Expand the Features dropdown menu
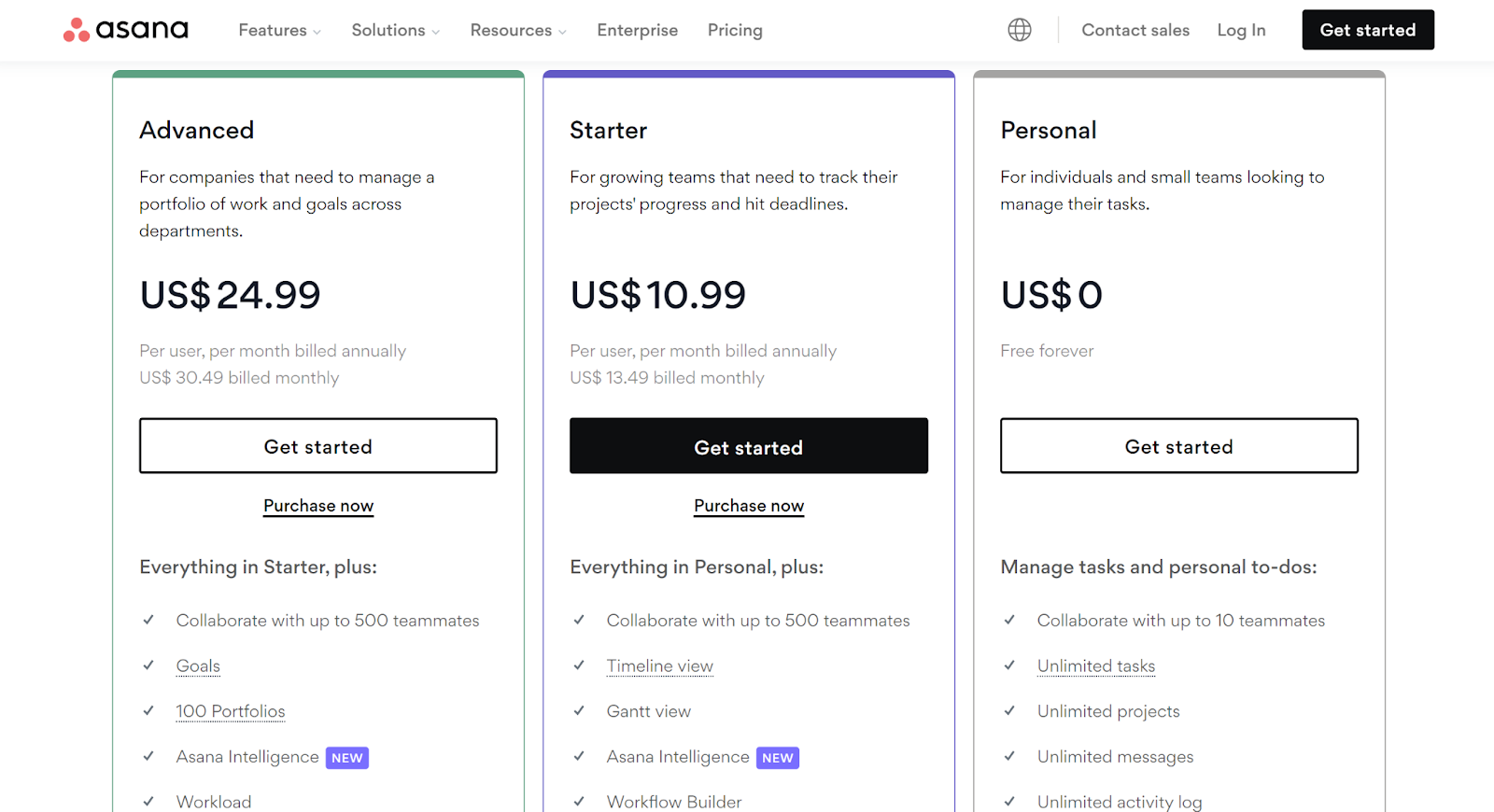The height and width of the screenshot is (812, 1494). click(279, 30)
